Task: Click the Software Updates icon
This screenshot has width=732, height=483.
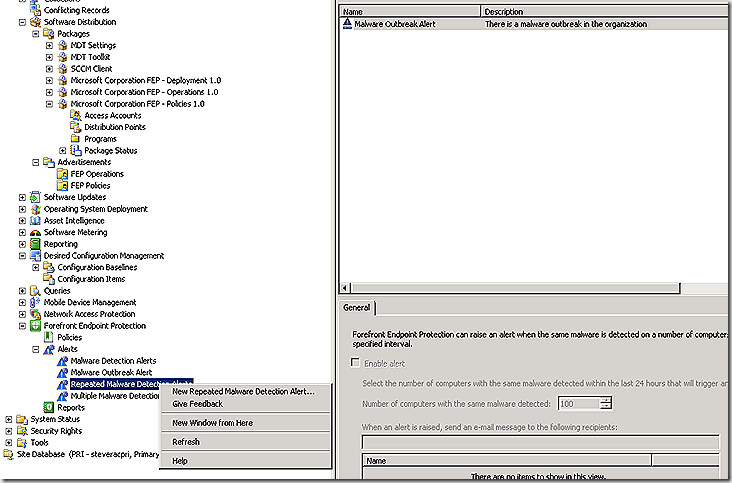Action: [x=35, y=197]
